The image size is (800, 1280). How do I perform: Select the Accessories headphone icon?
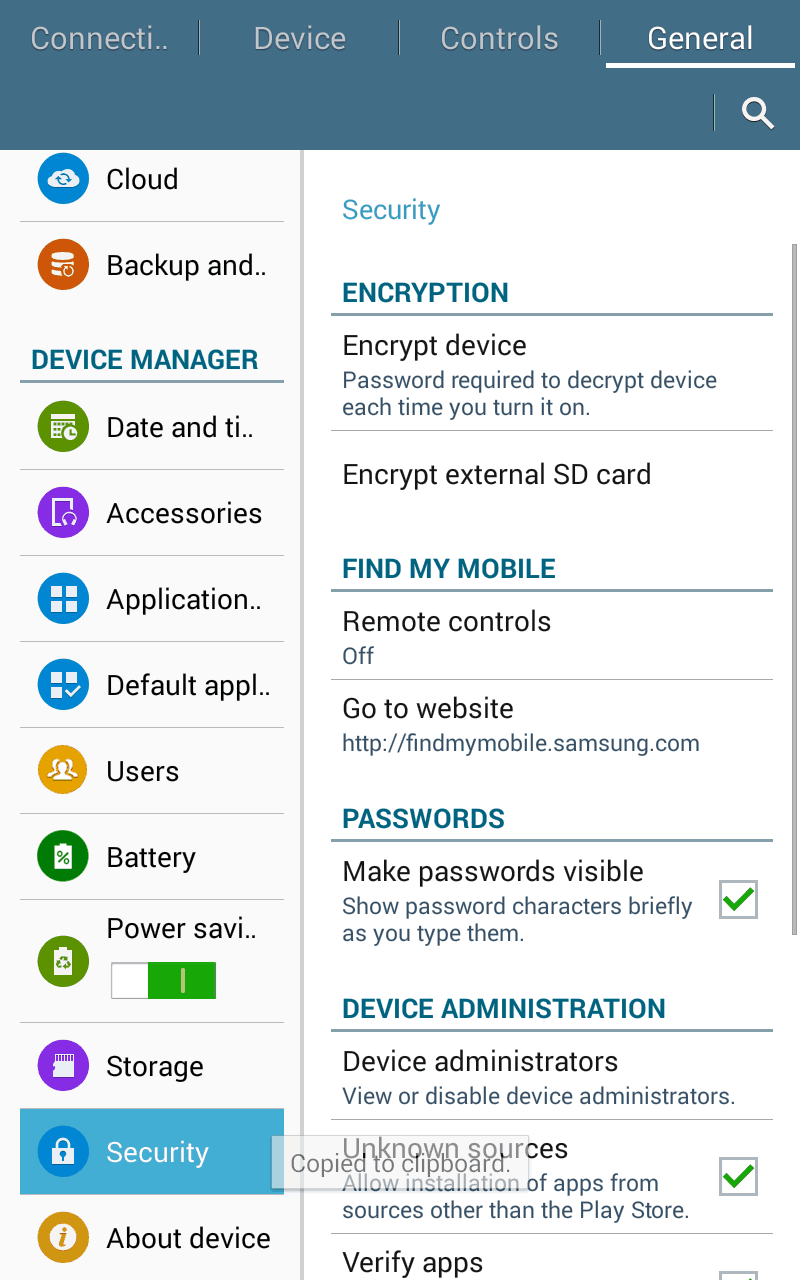pyautogui.click(x=64, y=513)
